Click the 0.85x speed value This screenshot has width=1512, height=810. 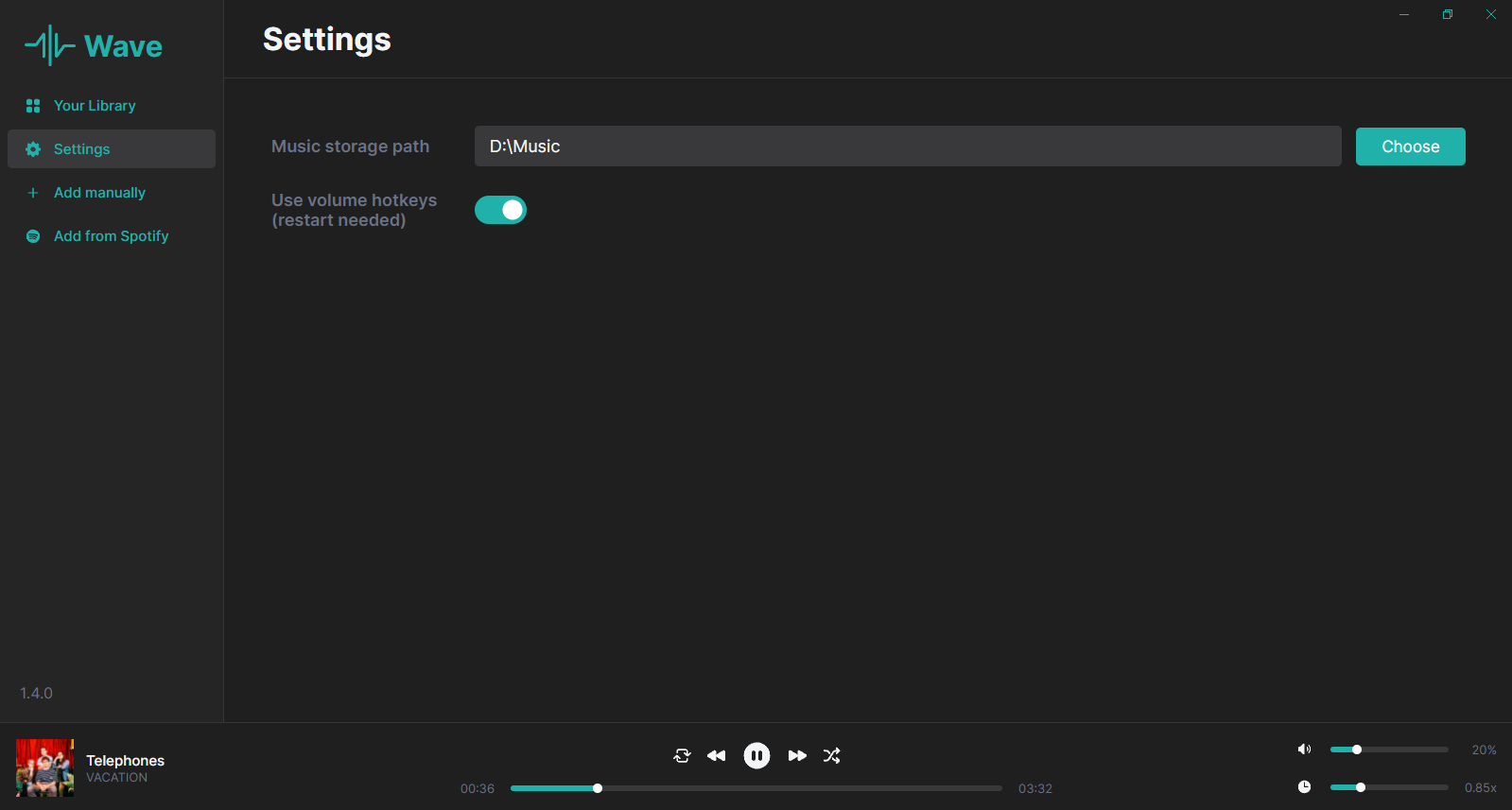(x=1481, y=787)
